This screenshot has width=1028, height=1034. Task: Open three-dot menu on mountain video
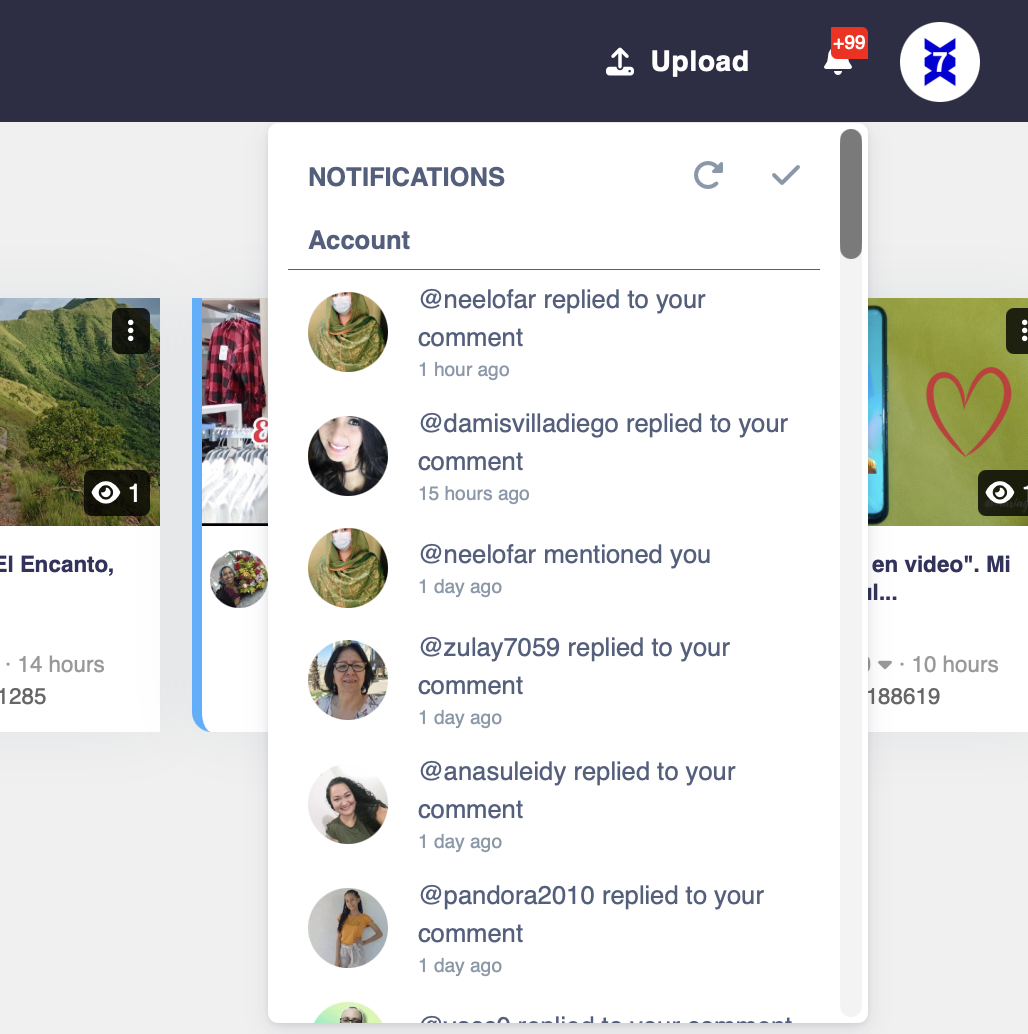pos(131,330)
